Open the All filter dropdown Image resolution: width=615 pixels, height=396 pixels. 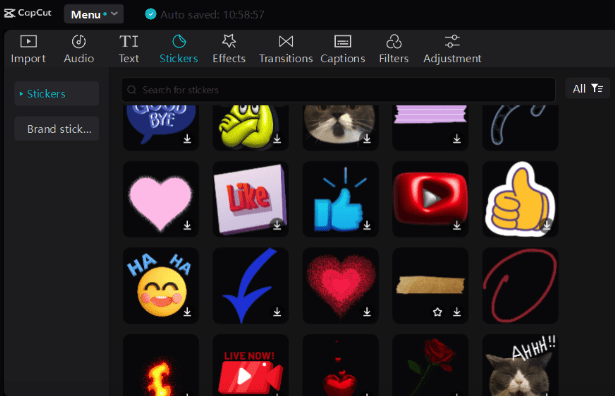pos(588,89)
